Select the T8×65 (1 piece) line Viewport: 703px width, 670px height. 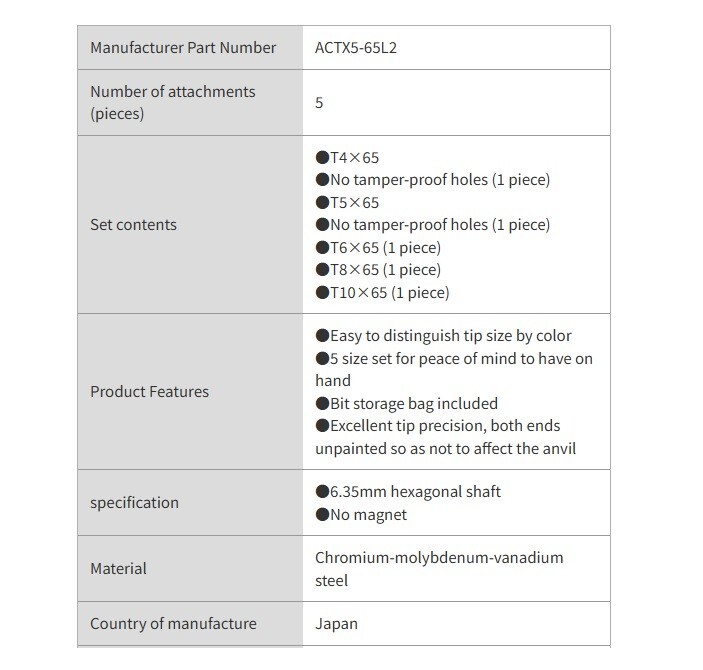coord(378,270)
